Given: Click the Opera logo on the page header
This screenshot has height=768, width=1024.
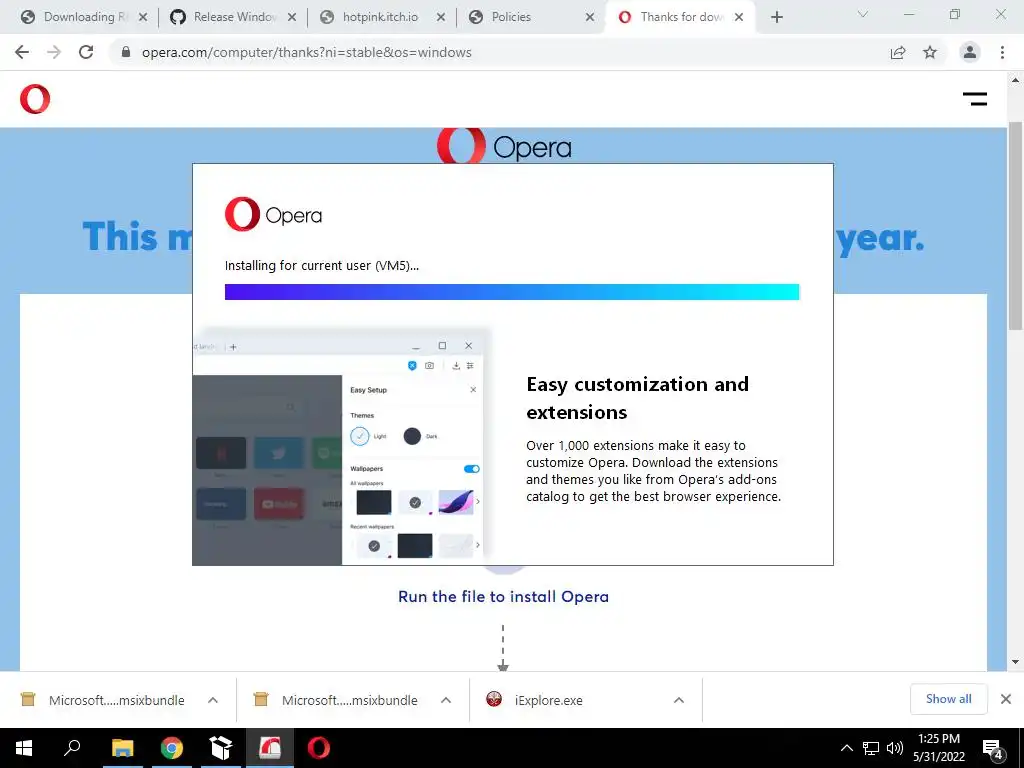Looking at the screenshot, I should click(35, 99).
